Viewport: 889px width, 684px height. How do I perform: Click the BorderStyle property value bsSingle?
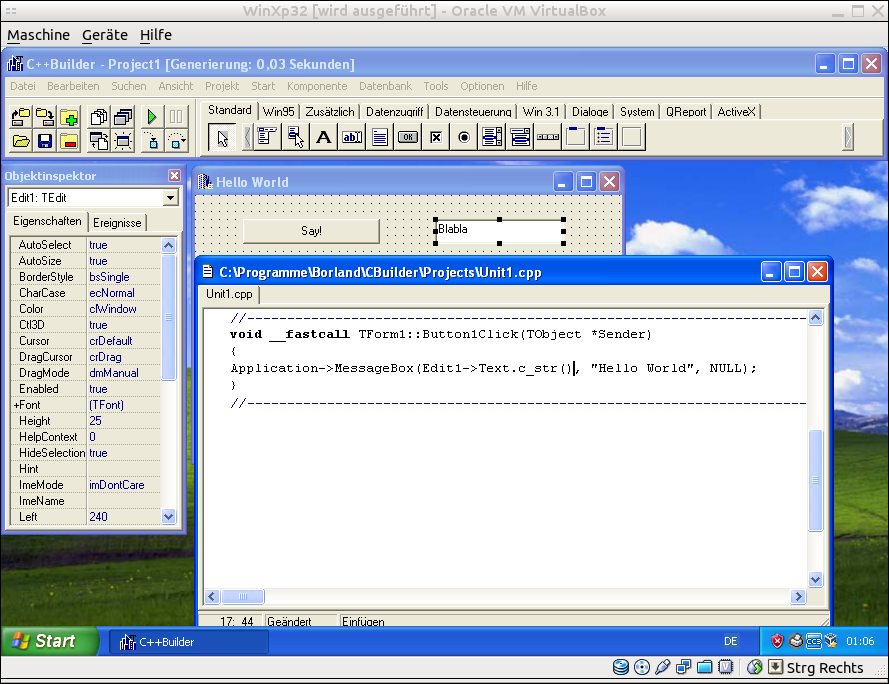(x=124, y=277)
